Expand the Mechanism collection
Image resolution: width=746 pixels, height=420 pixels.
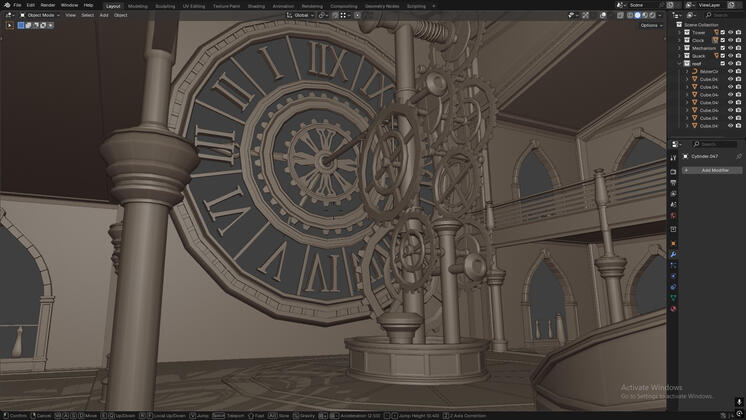tap(679, 48)
